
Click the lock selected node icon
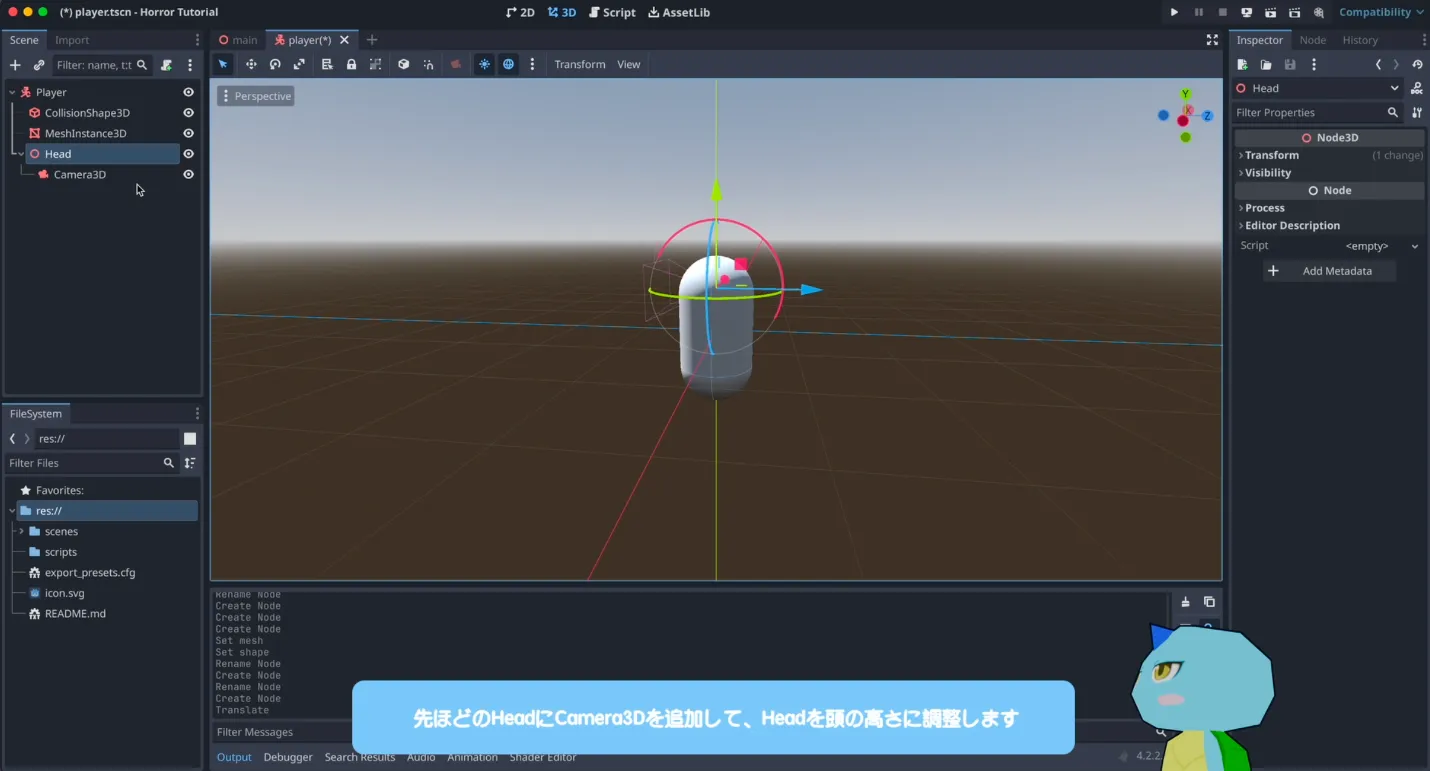pos(351,64)
